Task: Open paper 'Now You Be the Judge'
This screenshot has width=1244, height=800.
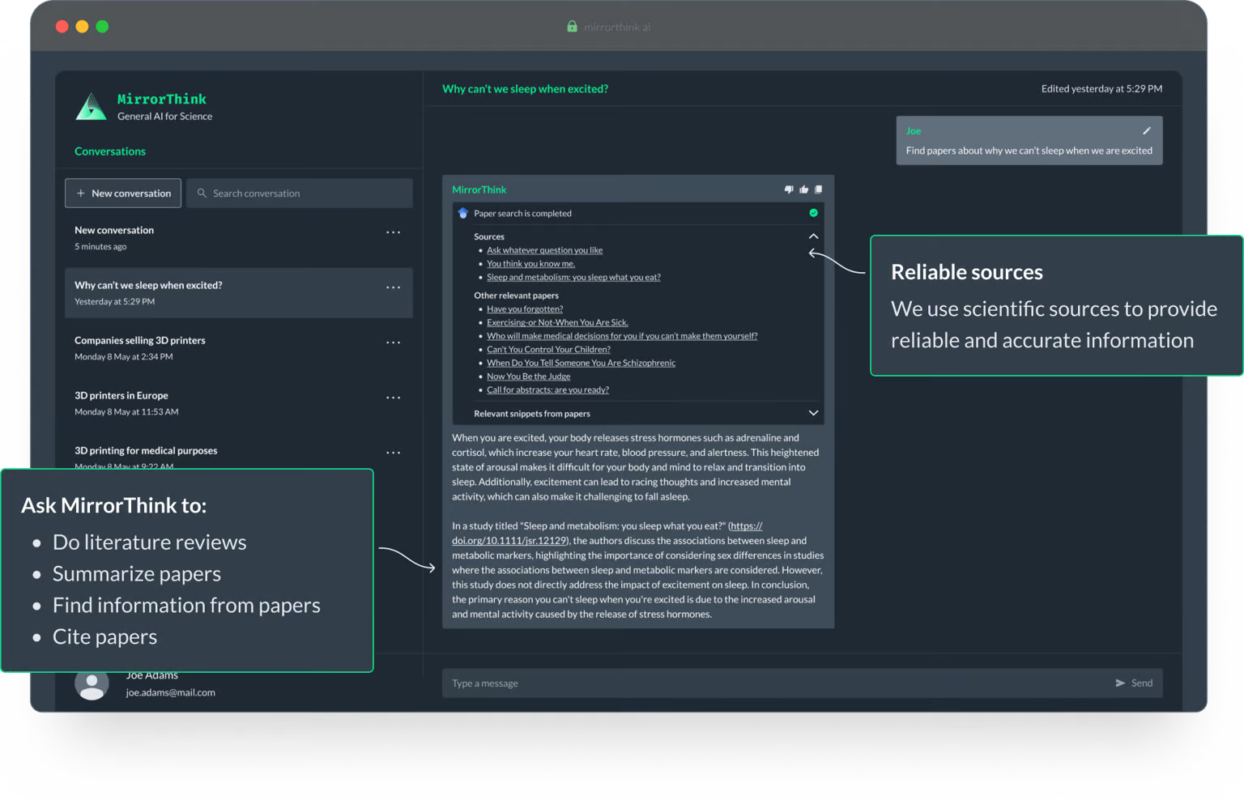Action: 529,376
